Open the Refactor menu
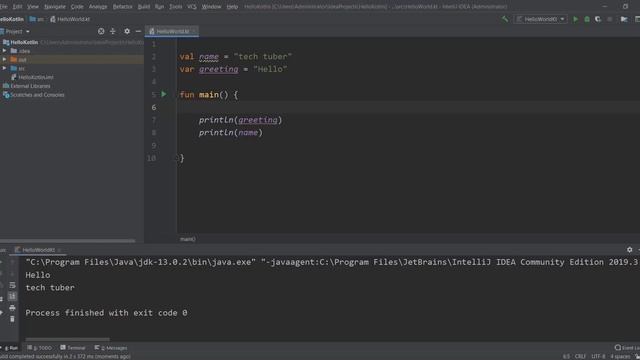The height and width of the screenshot is (360, 640). coord(122,7)
